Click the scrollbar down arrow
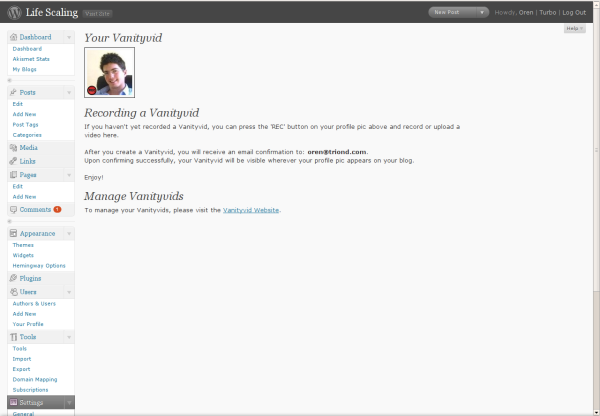 (596, 413)
